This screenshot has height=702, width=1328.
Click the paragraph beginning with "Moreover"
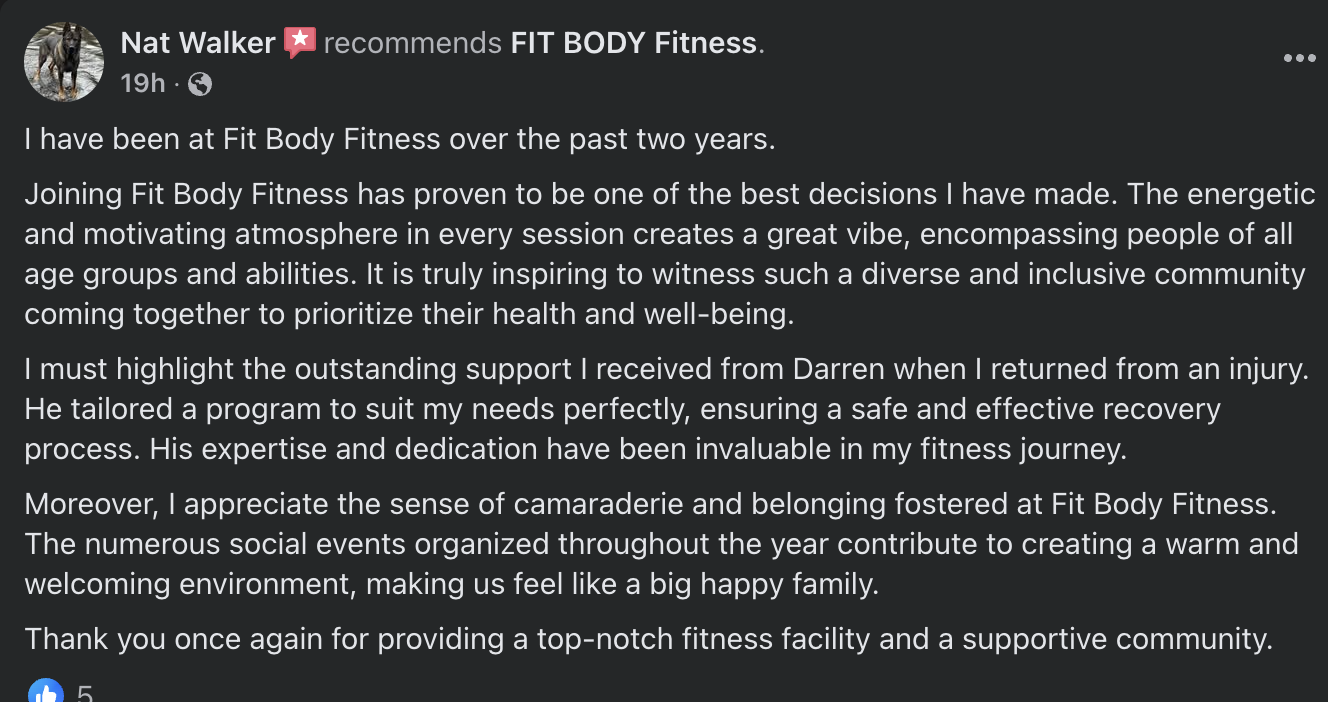660,544
